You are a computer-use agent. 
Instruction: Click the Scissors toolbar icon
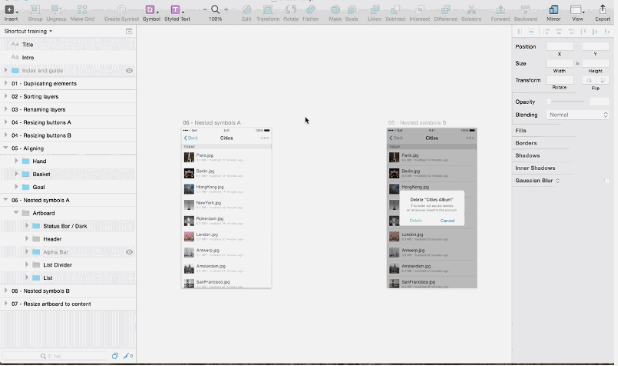(x=471, y=10)
